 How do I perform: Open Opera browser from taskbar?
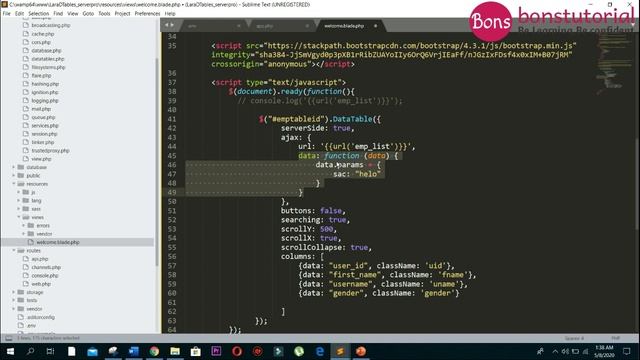coord(237,351)
